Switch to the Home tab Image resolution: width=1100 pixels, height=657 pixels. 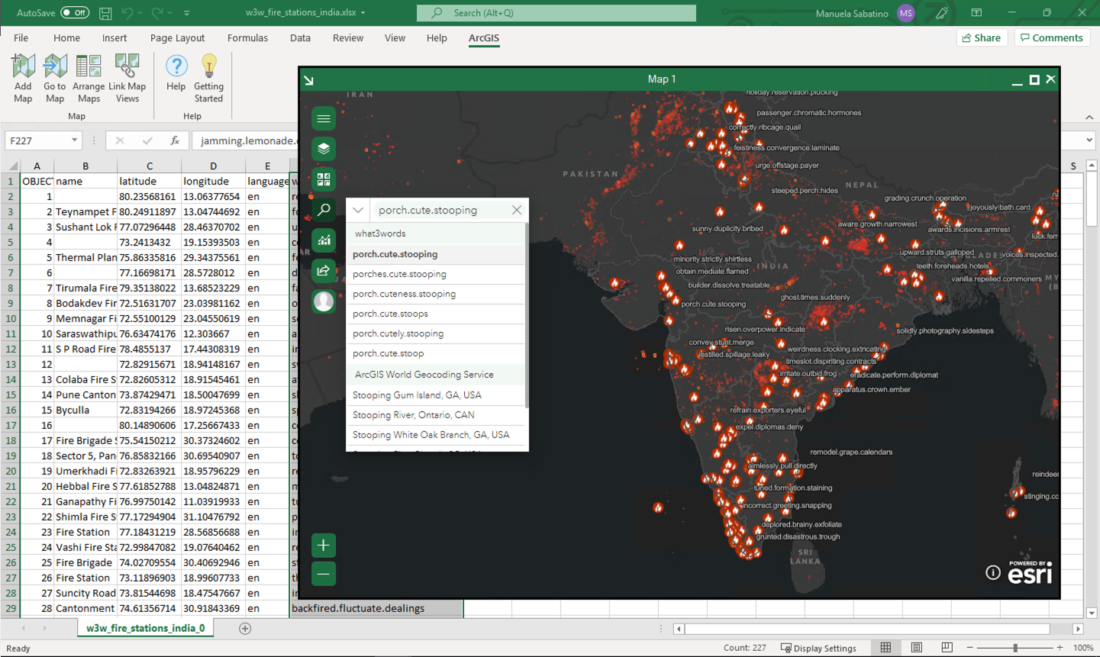[67, 38]
